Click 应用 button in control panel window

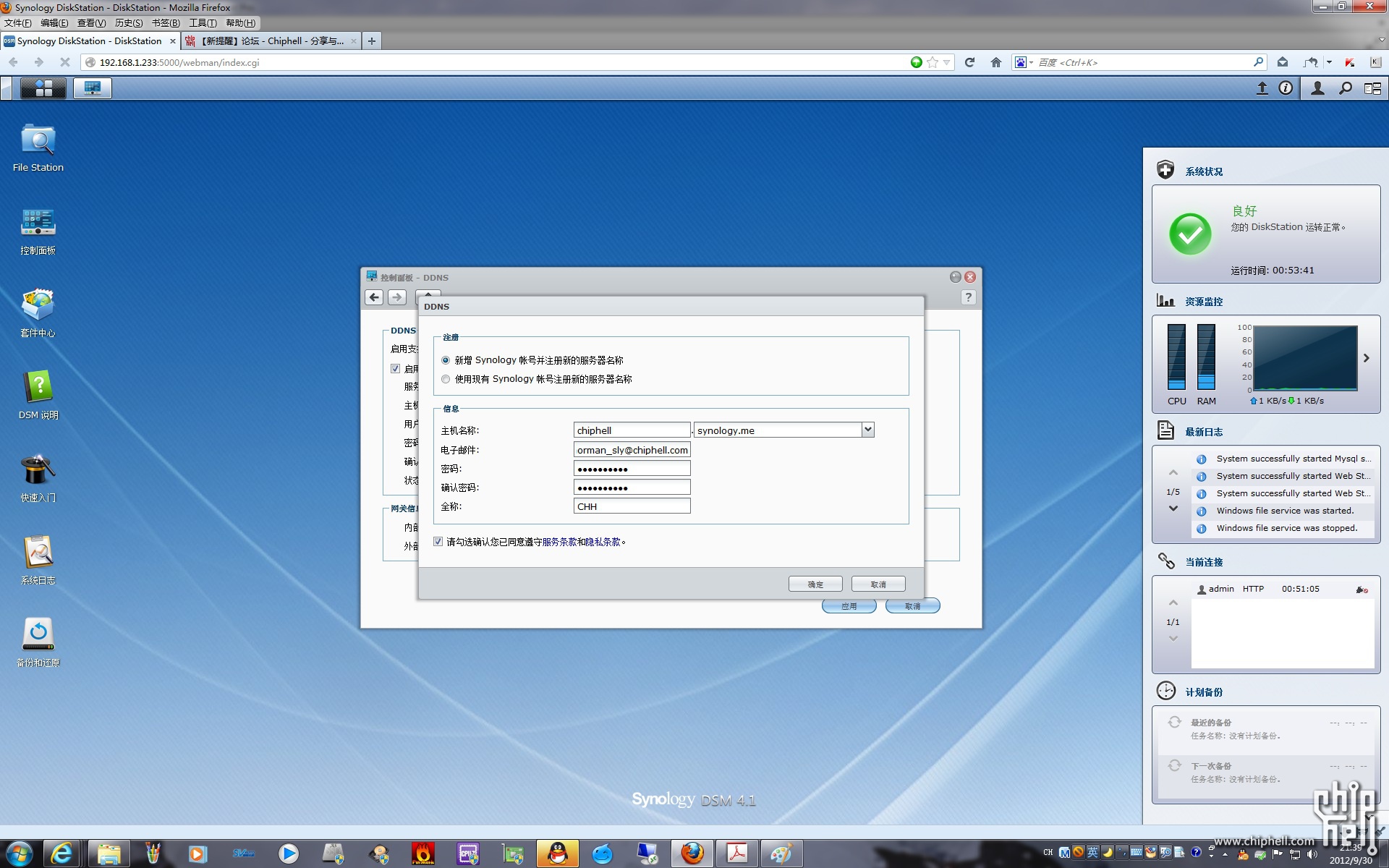tap(849, 606)
